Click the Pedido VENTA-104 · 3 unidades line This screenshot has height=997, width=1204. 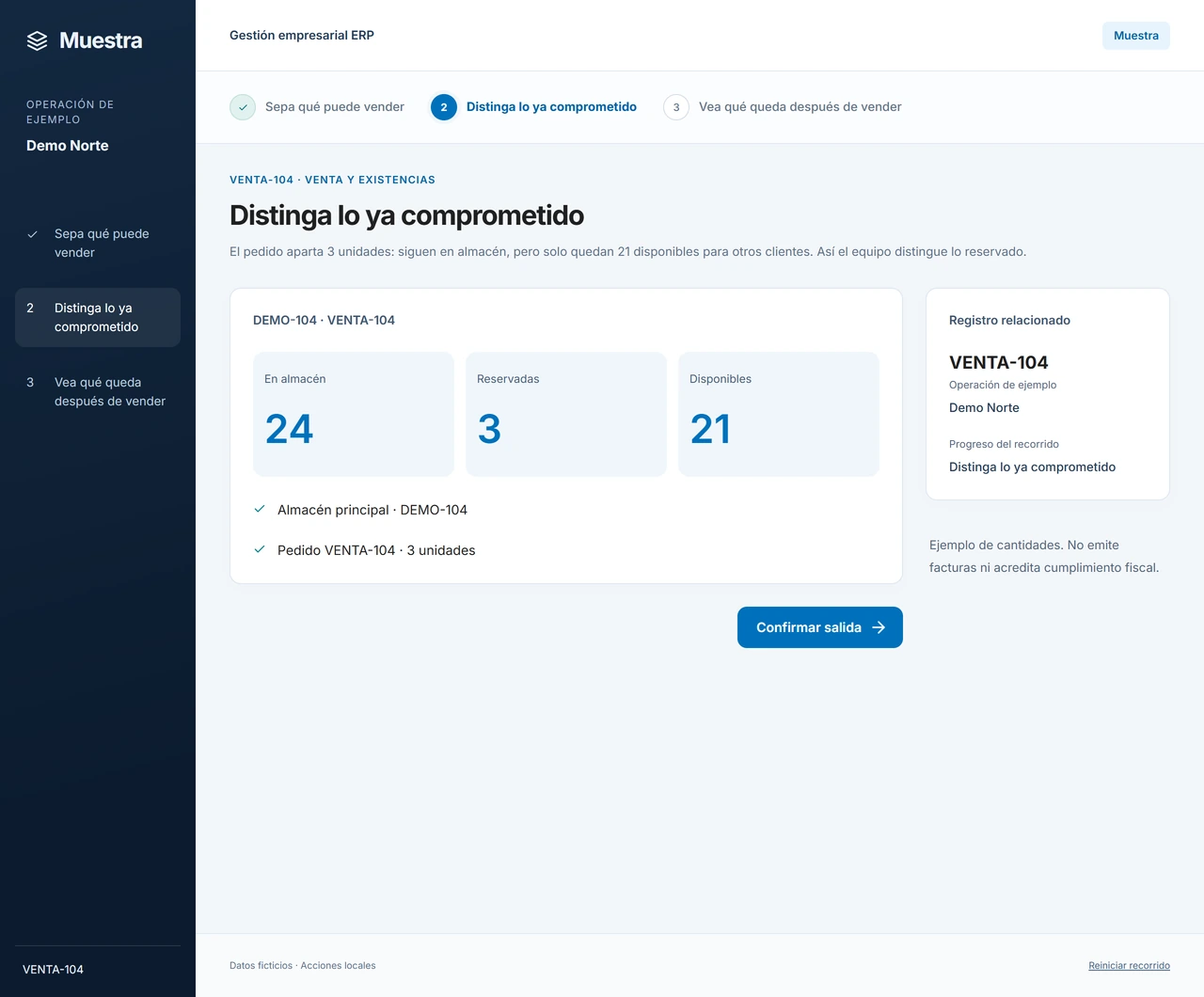(376, 550)
